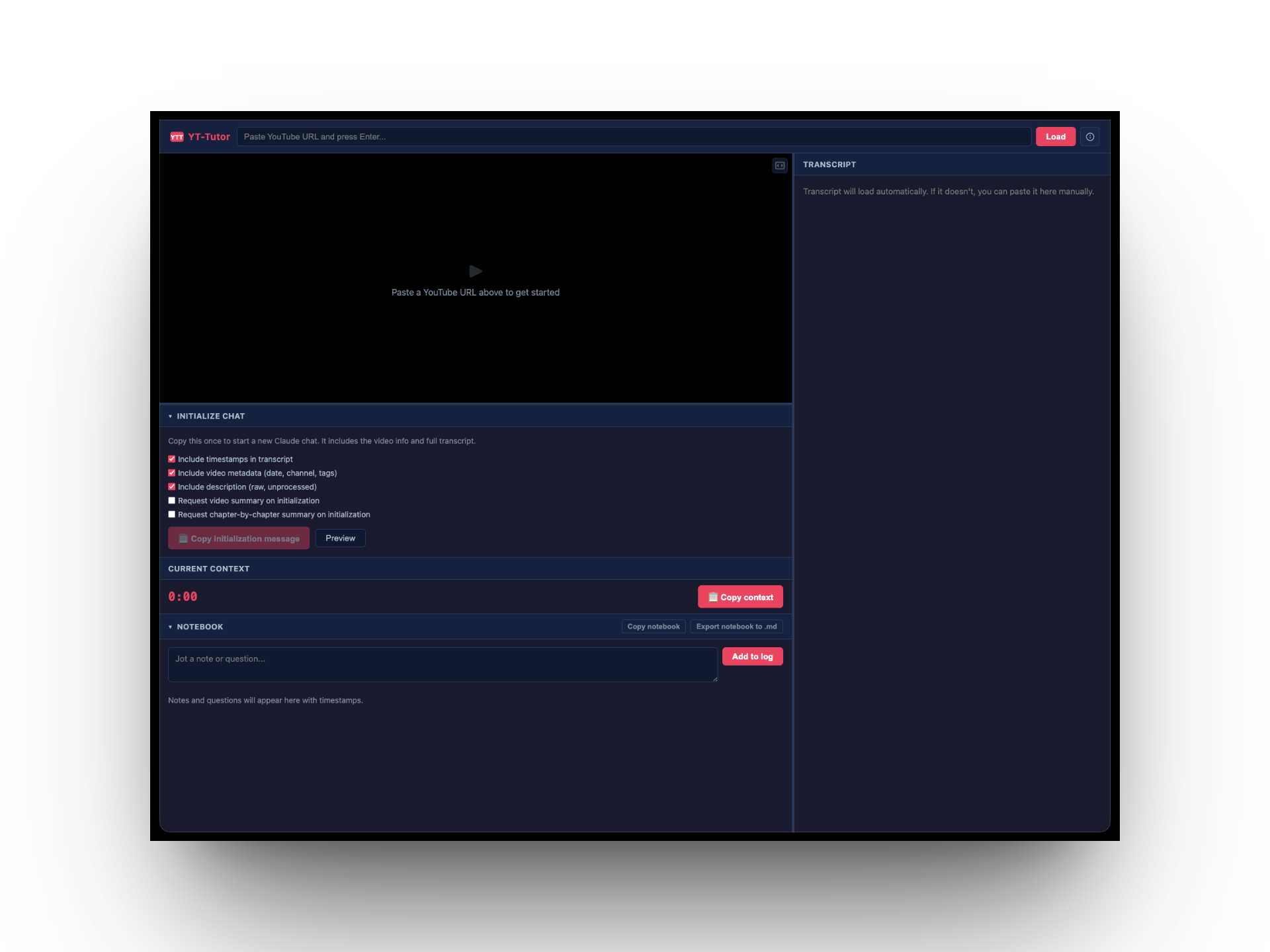Click the Load button
The image size is (1270, 952).
click(1055, 137)
